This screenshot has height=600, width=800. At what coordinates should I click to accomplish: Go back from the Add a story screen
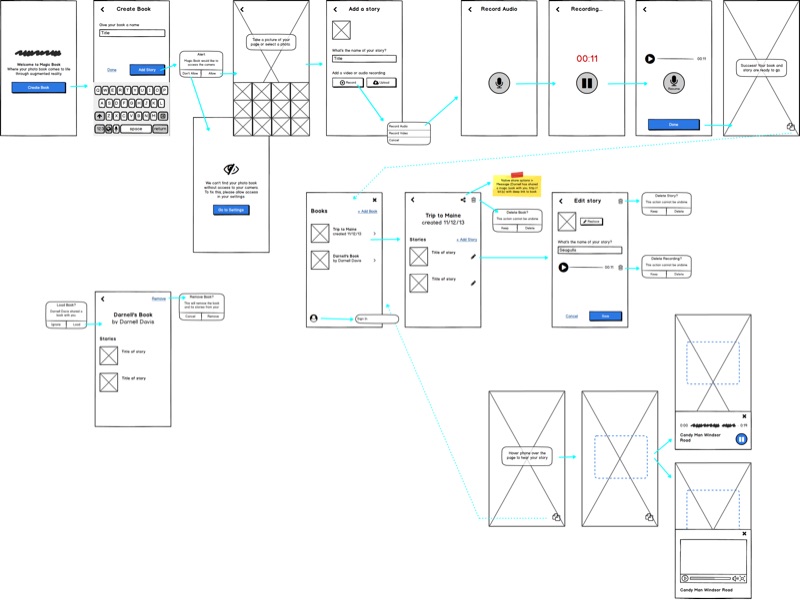[x=335, y=9]
